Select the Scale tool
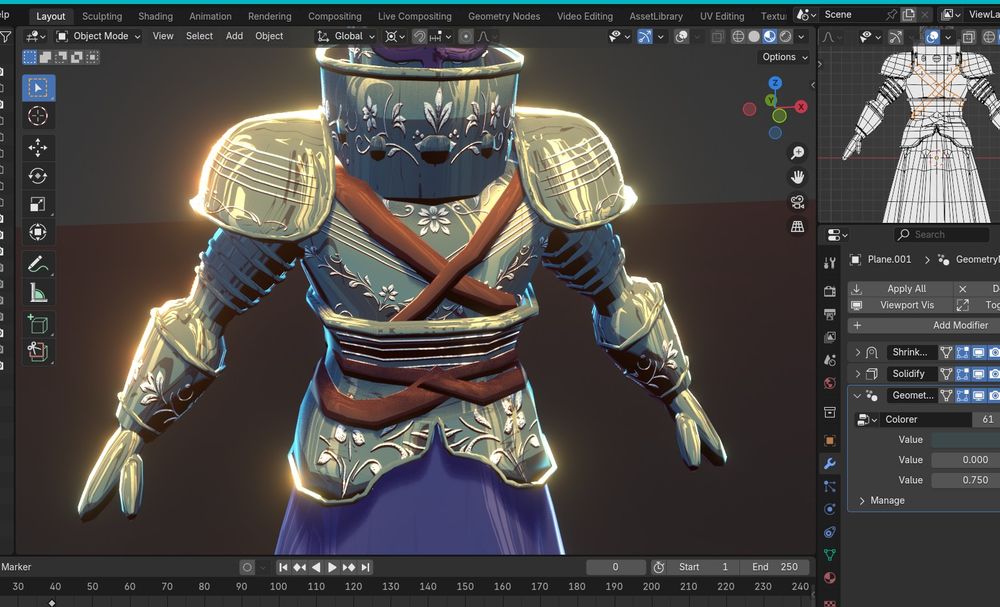1000x607 pixels. point(38,204)
